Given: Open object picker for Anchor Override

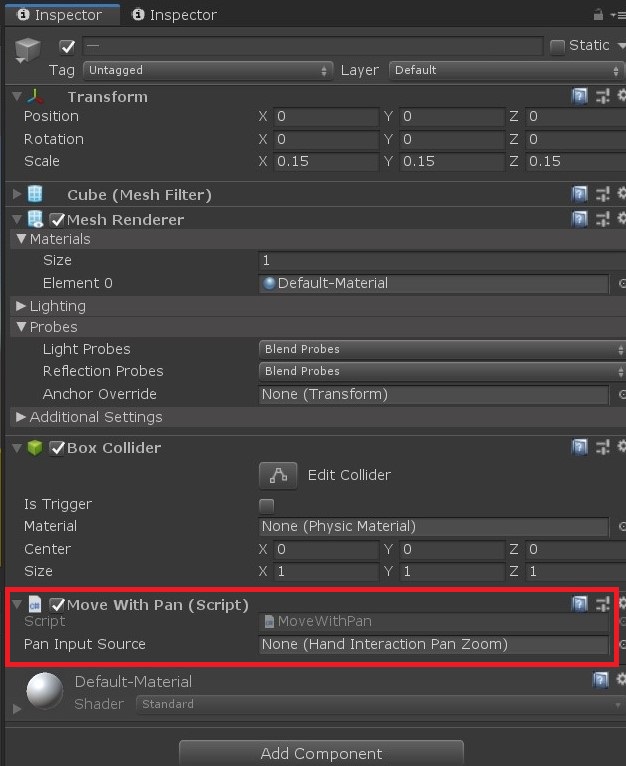Looking at the screenshot, I should [622, 394].
